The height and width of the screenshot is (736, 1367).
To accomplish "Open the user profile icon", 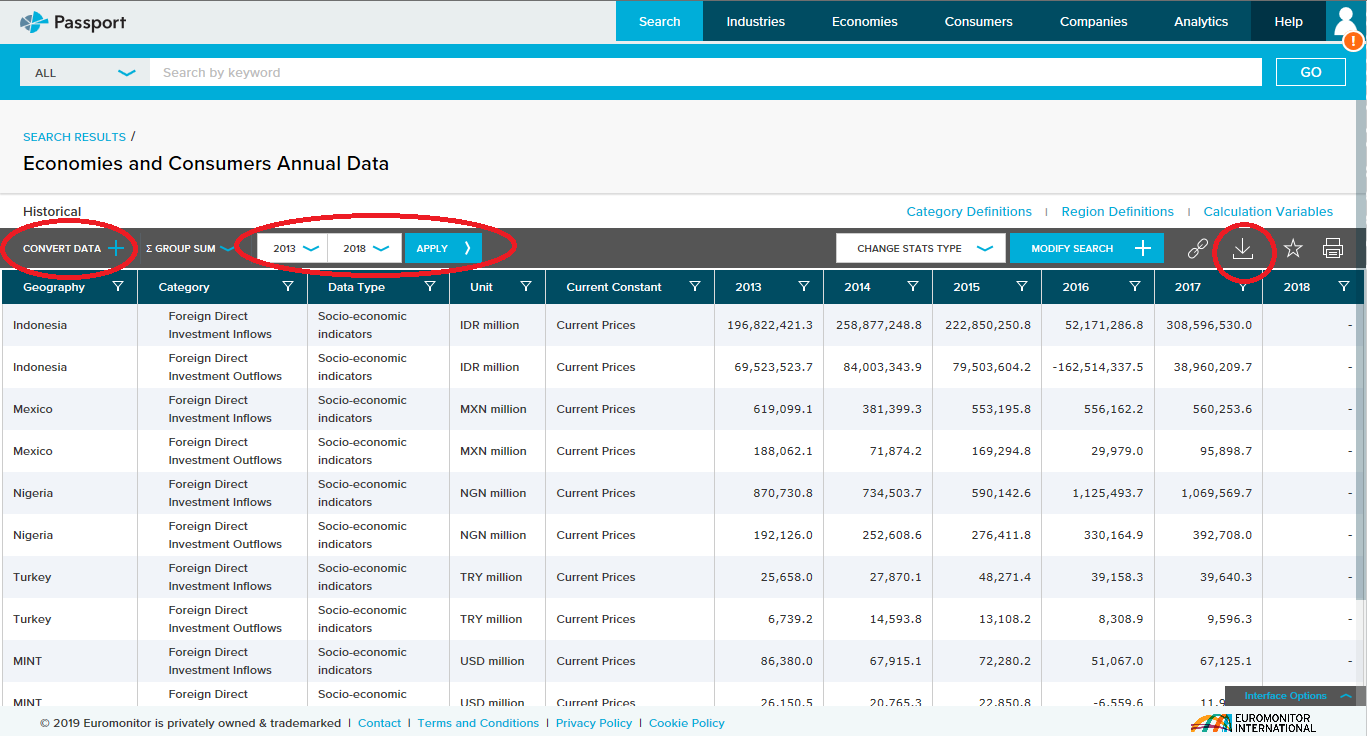I will pyautogui.click(x=1344, y=21).
